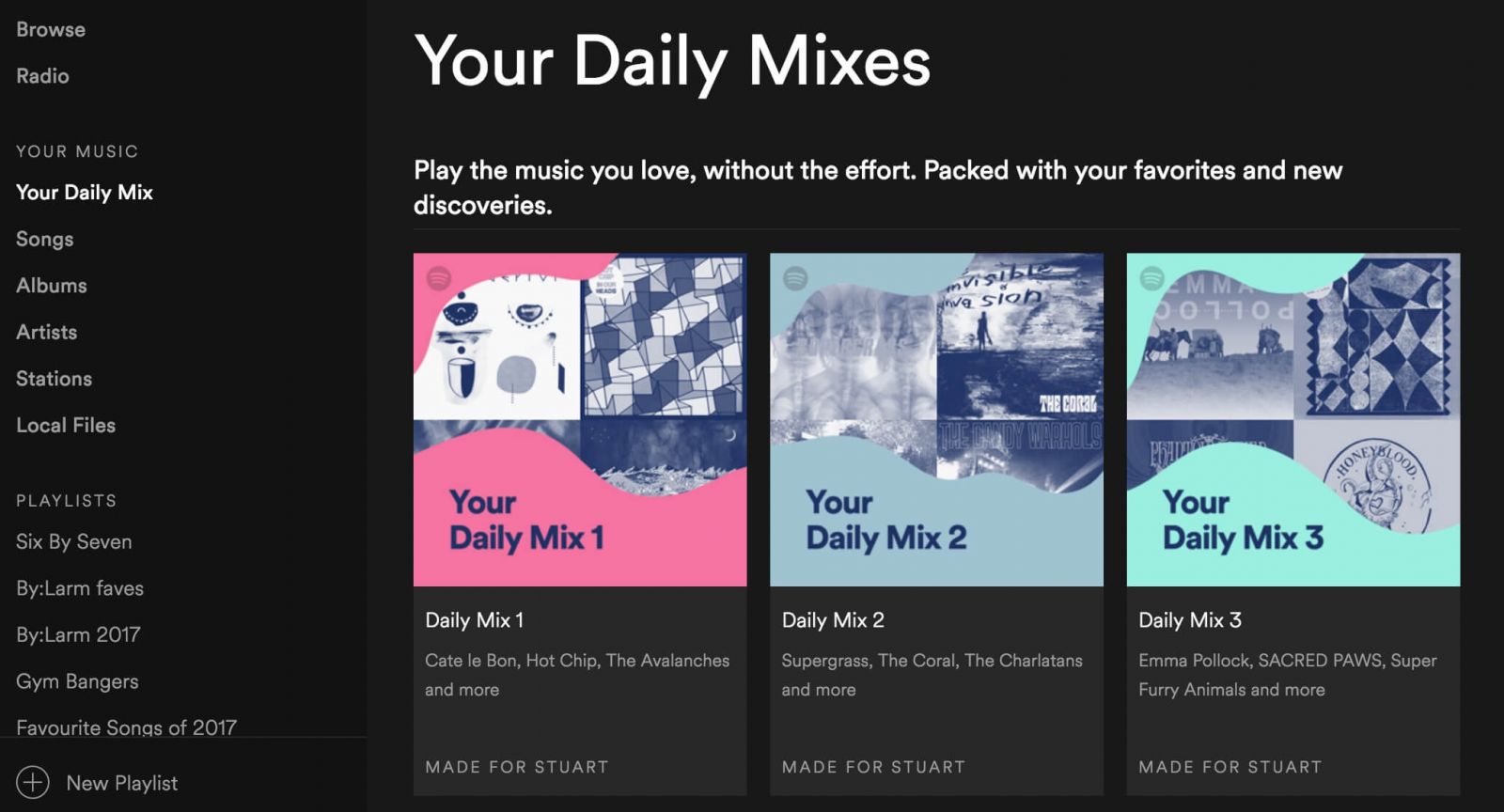The image size is (1504, 812).
Task: Create a New Playlist
Action: 122,783
